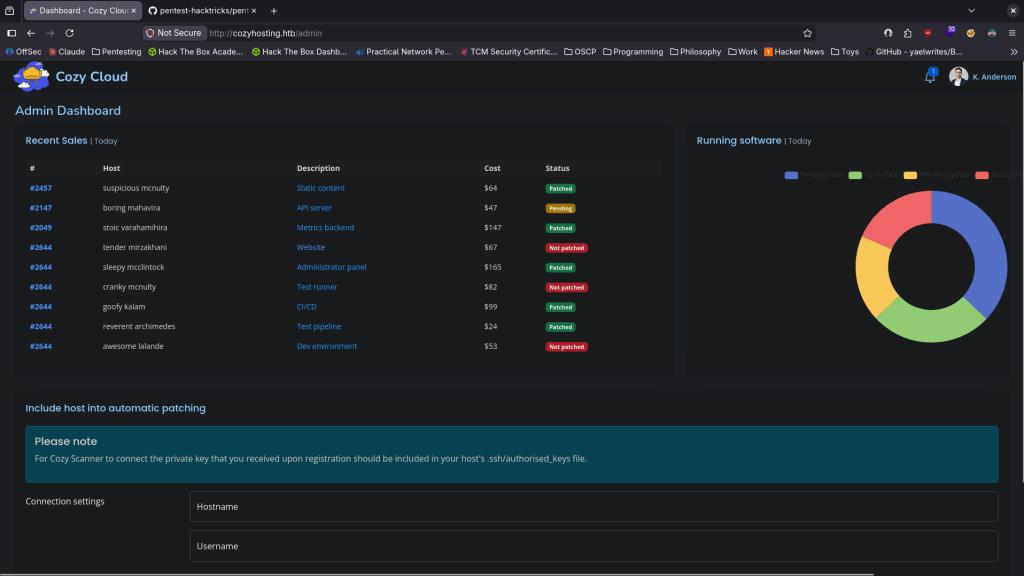Click the uBlock Origin shield icon
1024x576 pixels.
pyautogui.click(x=928, y=33)
